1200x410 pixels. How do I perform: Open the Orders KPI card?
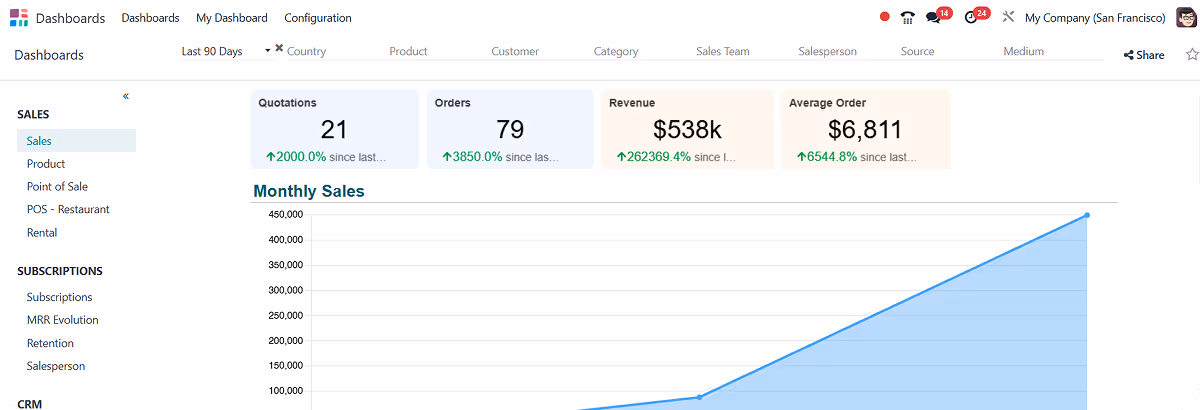(510, 130)
